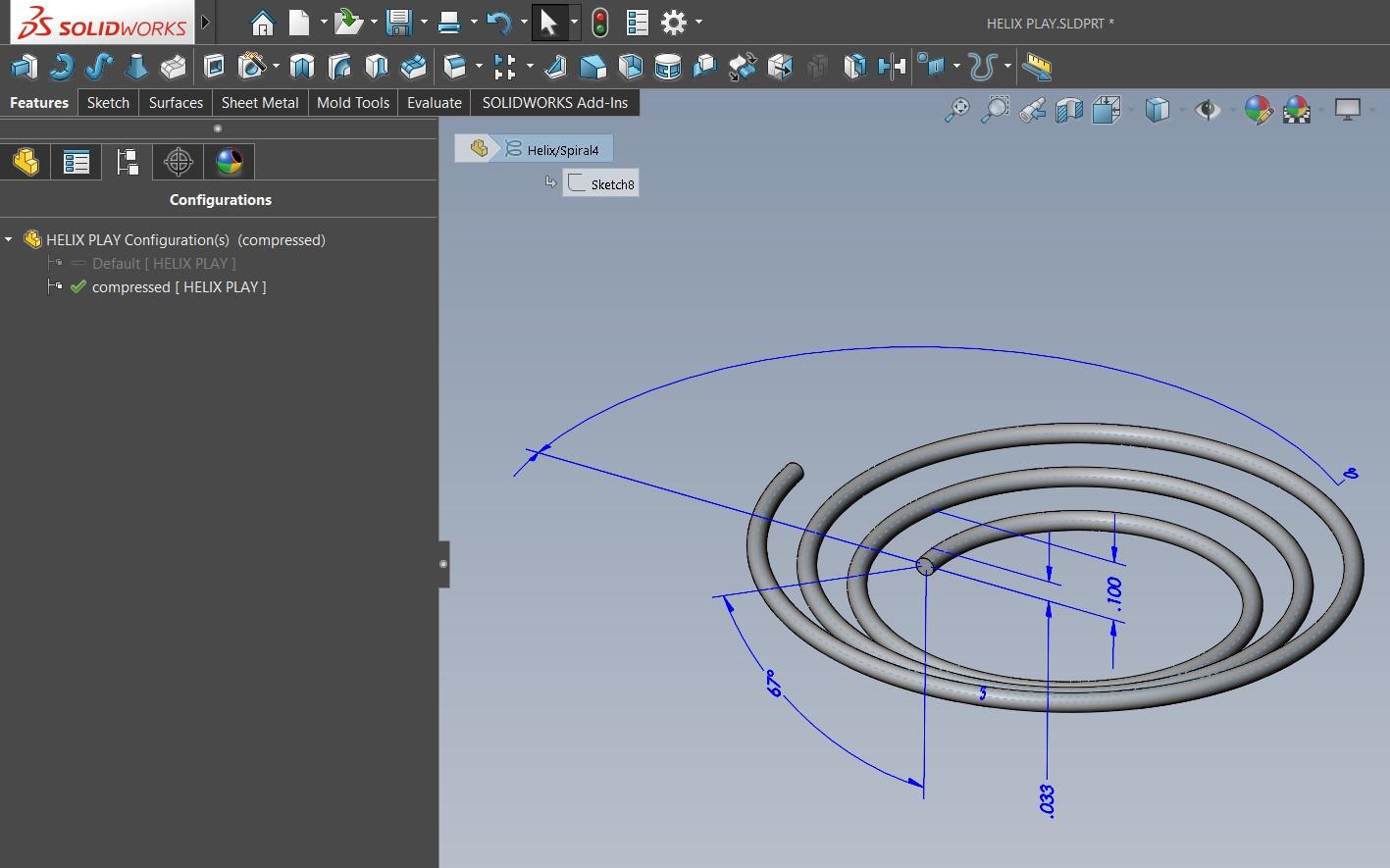Toggle Hide/Show Items eye icon
Image resolution: width=1390 pixels, height=868 pixels.
1208,110
